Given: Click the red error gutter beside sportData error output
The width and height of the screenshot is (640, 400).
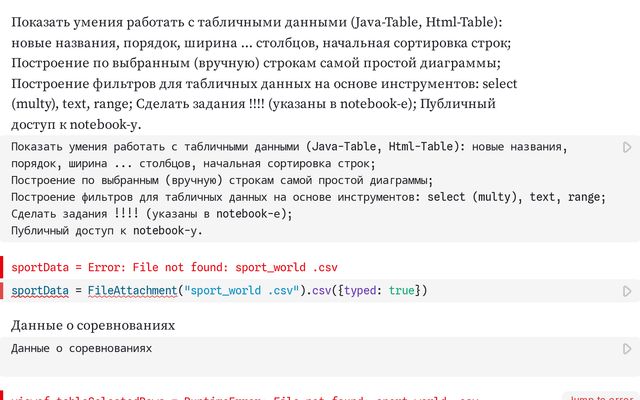Looking at the screenshot, I should pyautogui.click(x=1, y=267).
